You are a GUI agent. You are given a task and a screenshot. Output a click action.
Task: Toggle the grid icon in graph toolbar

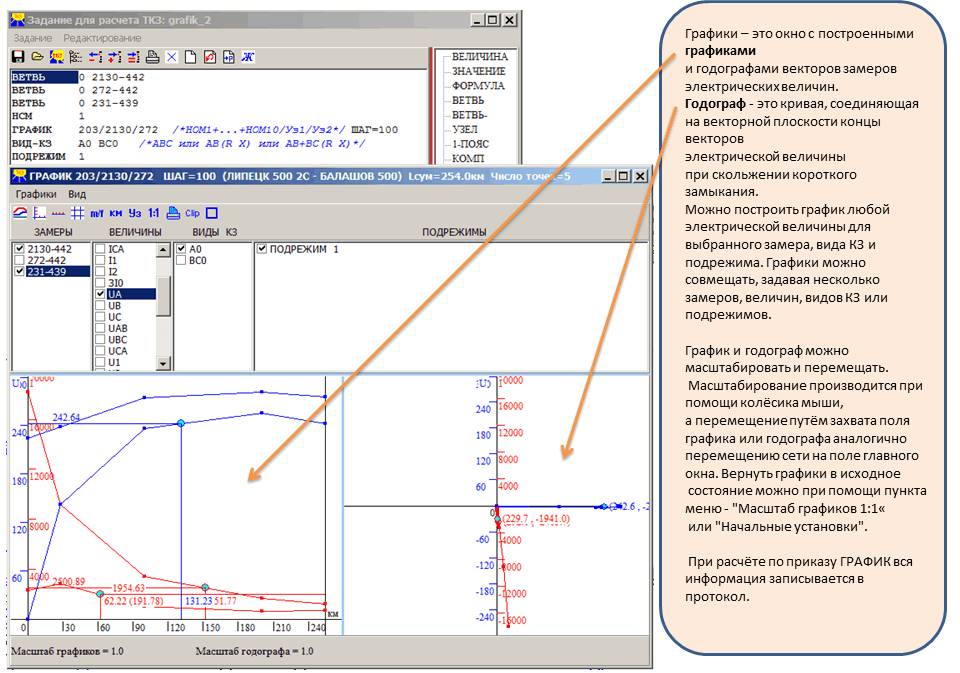point(78,213)
